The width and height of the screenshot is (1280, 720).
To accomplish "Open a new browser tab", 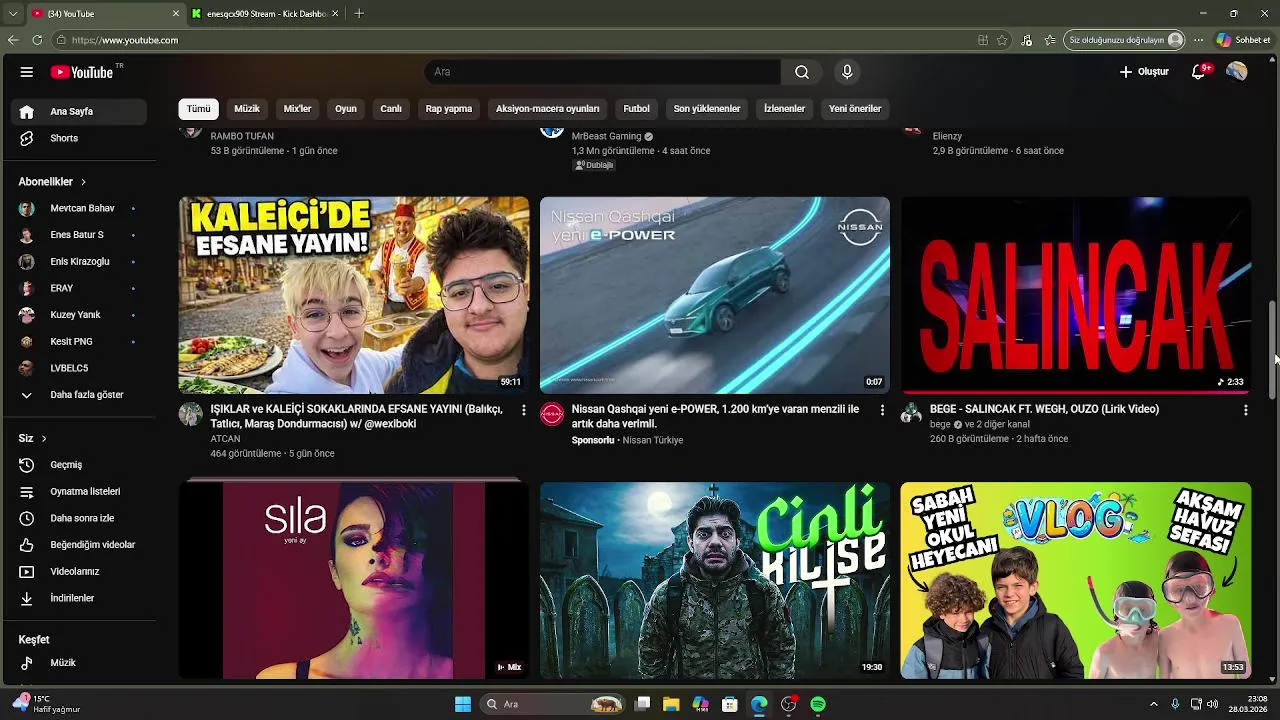I will click(x=359, y=14).
